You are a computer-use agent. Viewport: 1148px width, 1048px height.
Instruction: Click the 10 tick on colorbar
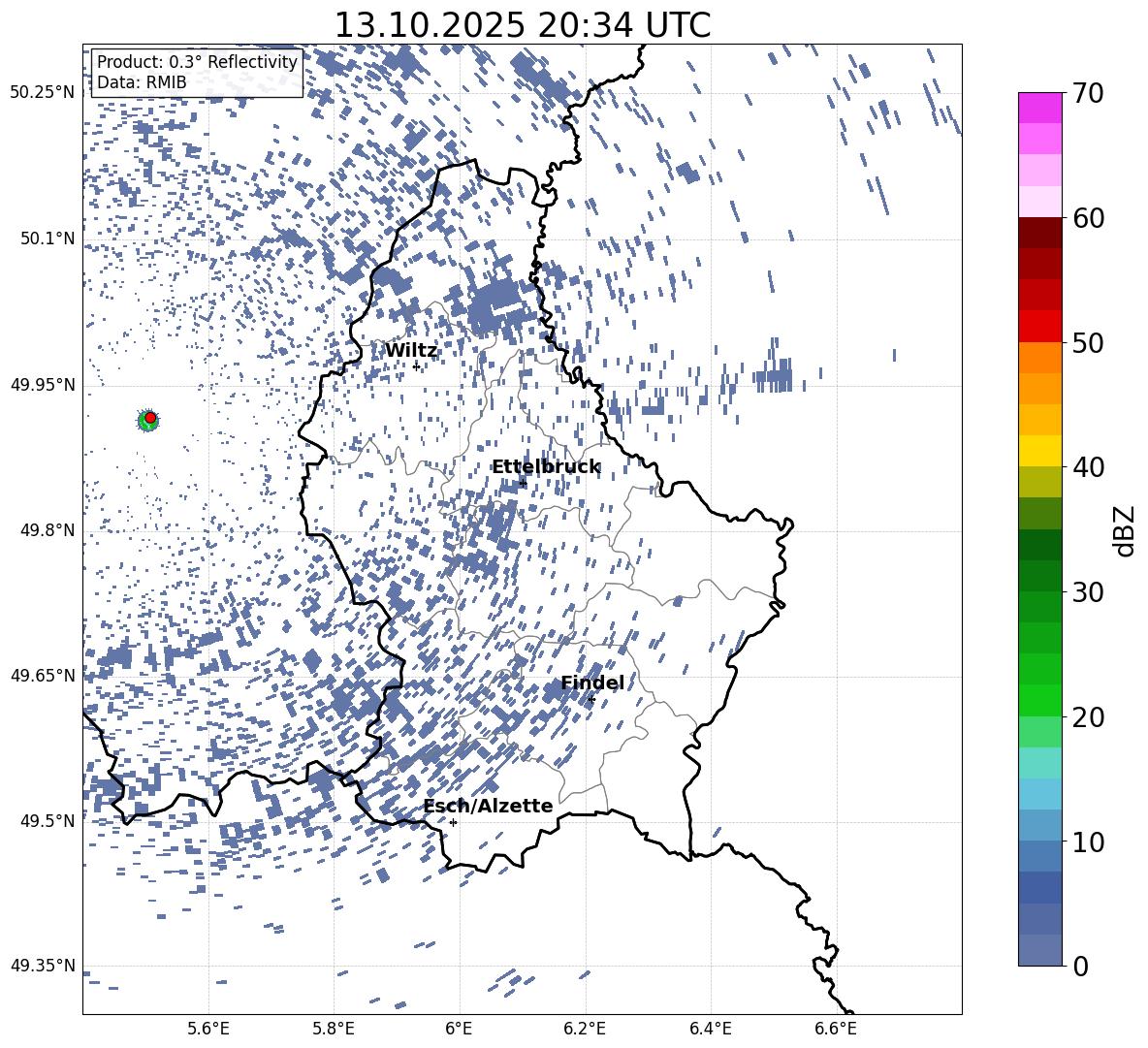pyautogui.click(x=1088, y=842)
